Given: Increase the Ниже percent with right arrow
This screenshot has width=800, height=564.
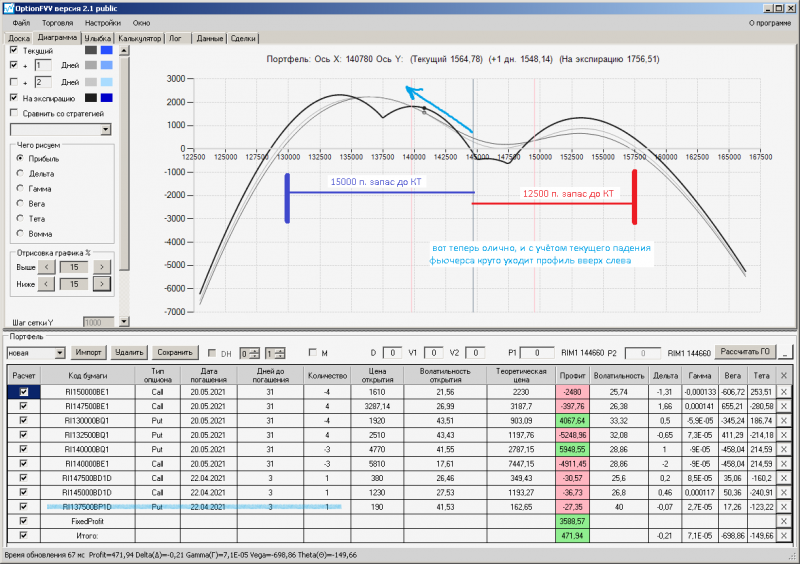Looking at the screenshot, I should 102,284.
